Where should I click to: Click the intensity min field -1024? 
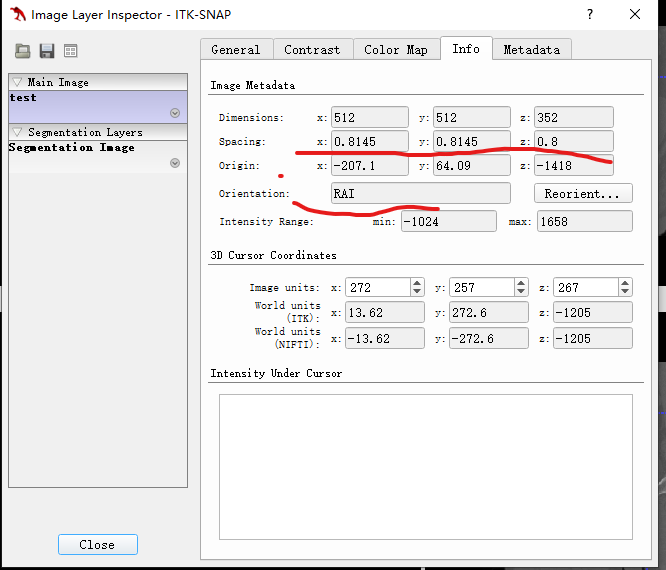(x=449, y=221)
